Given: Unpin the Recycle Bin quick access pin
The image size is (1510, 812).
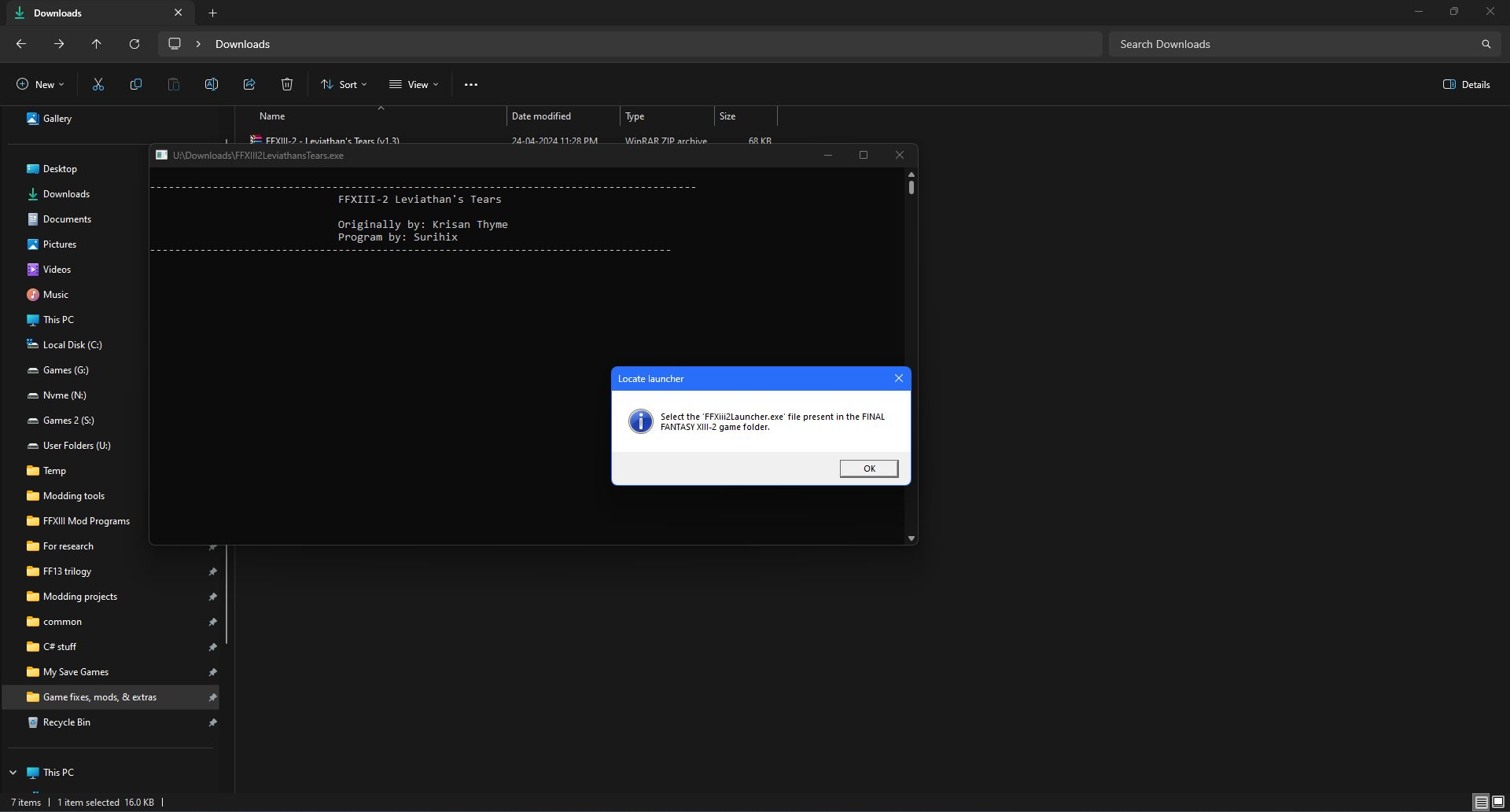Looking at the screenshot, I should [212, 722].
